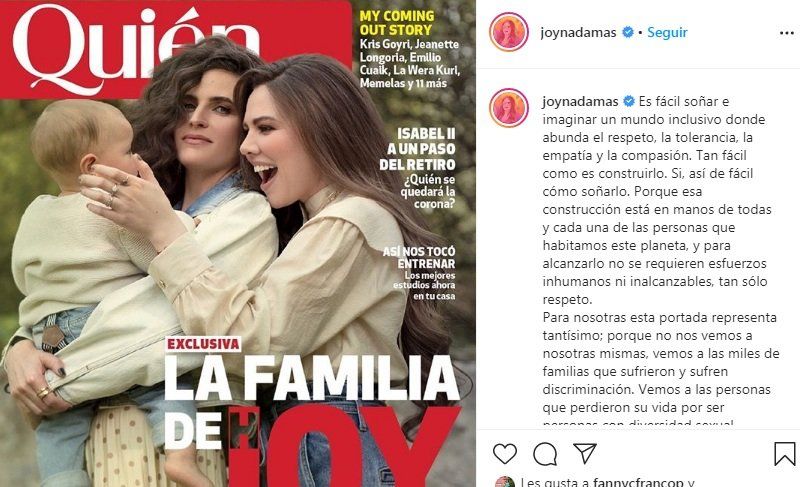Viewport: 800px width, 487px height.
Task: Share the post with the paper plane icon
Action: point(585,453)
